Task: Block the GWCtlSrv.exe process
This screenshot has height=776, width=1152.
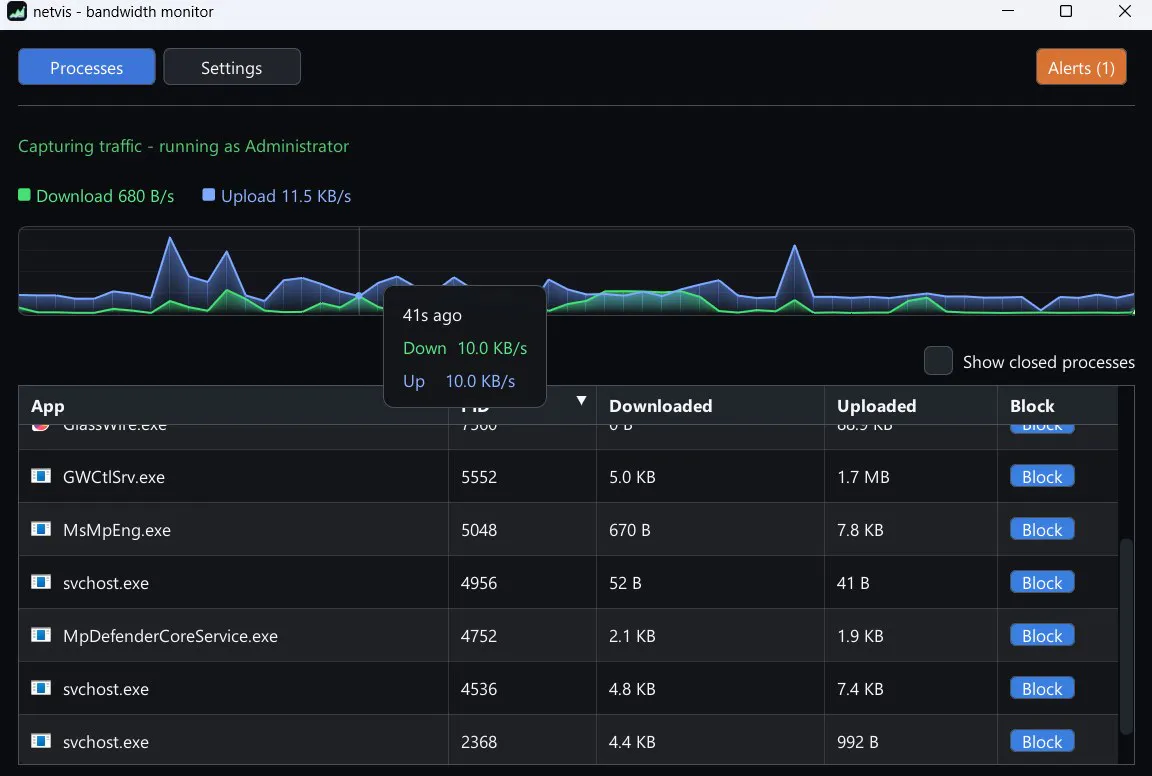Action: pyautogui.click(x=1042, y=476)
